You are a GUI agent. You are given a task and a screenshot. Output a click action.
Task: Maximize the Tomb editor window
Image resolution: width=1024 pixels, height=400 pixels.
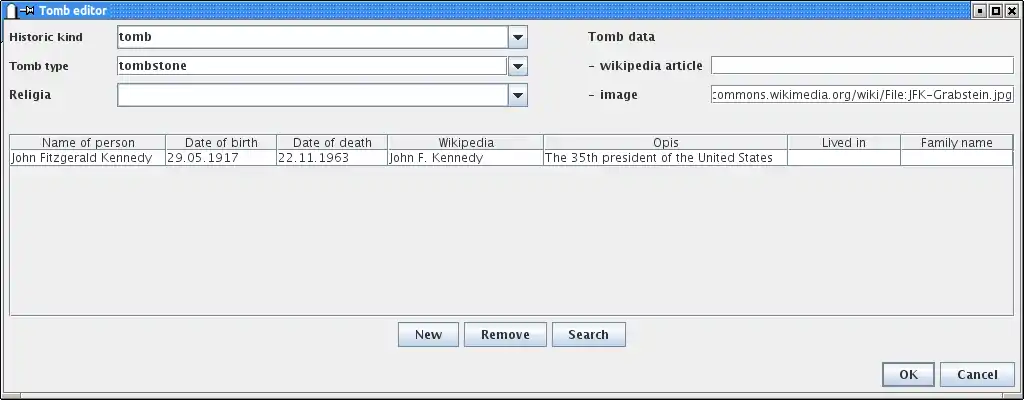pyautogui.click(x=996, y=10)
